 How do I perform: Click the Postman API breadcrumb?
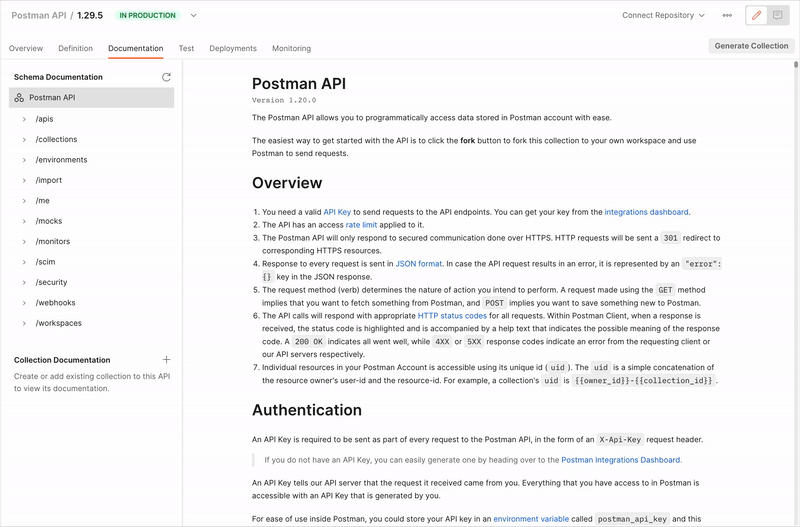[39, 15]
